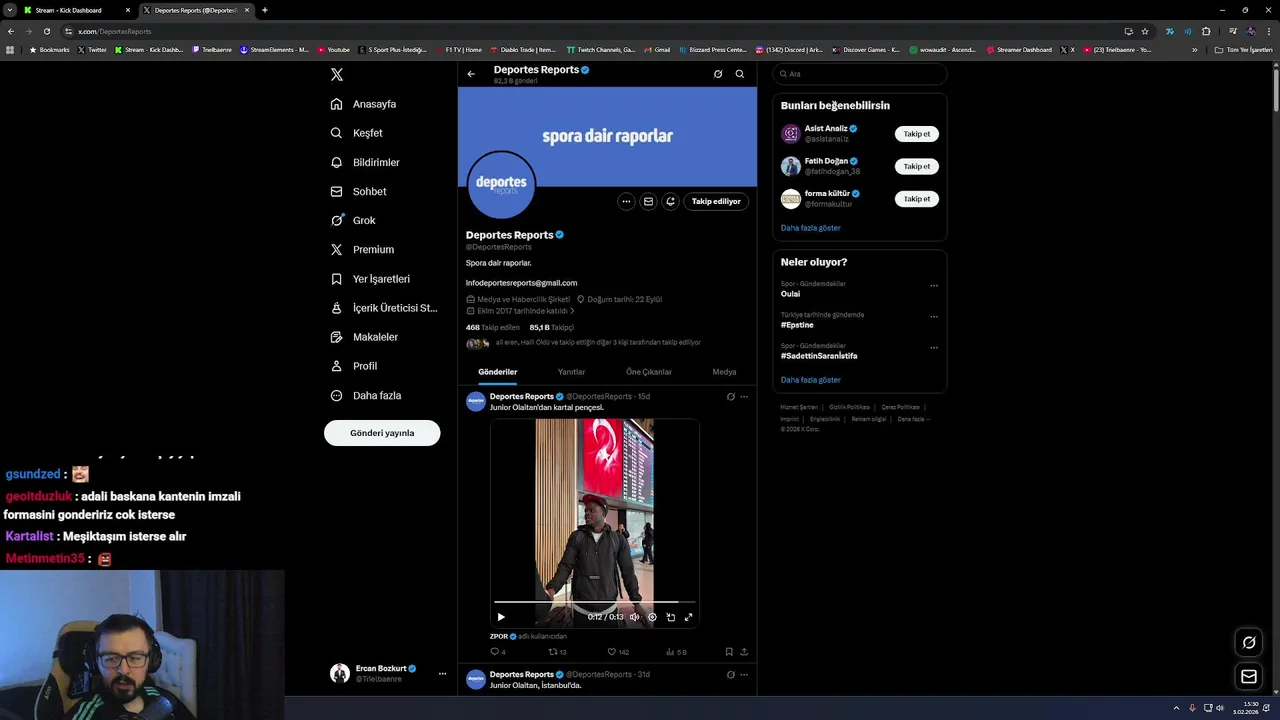The height and width of the screenshot is (720, 1280).
Task: Switch to the Yanıtlar tab
Action: tap(571, 372)
